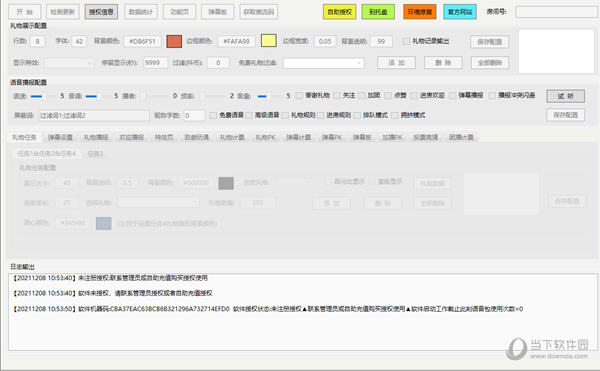Click the 过滤(抖币) field showing 0

(x=218, y=63)
